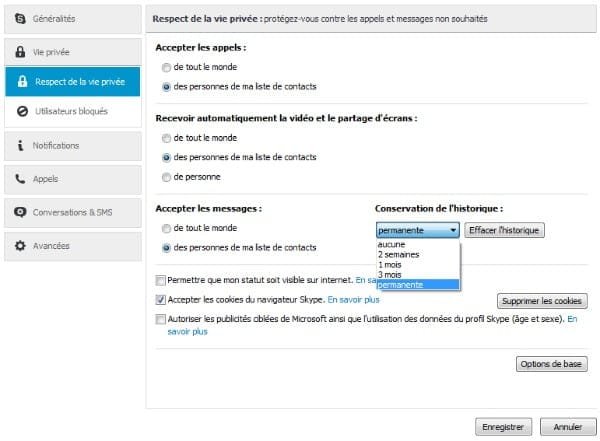Image resolution: width=600 pixels, height=441 pixels.
Task: Select the 'de personne' video sharing option
Action: point(166,177)
